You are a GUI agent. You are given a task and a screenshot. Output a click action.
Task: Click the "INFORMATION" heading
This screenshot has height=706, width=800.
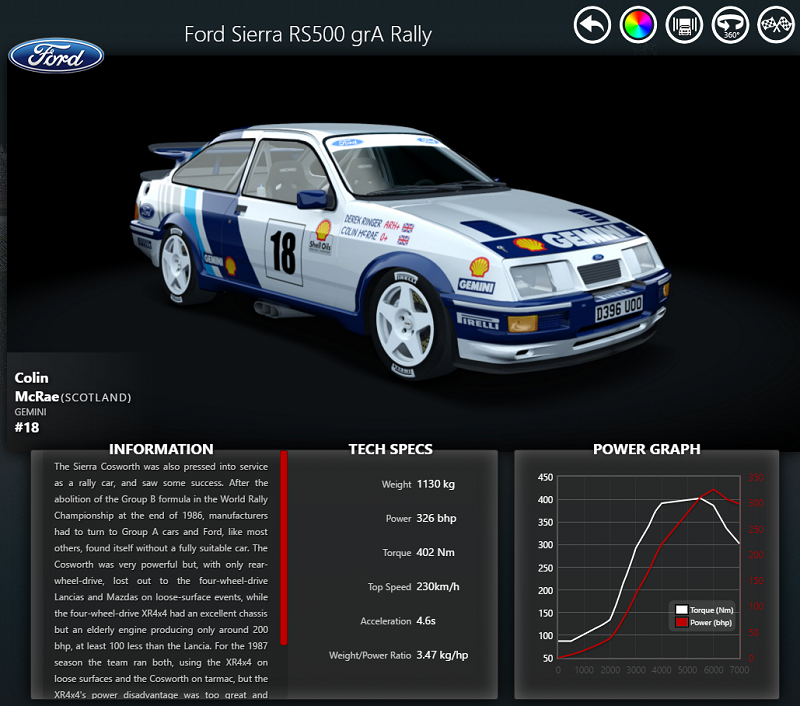[x=161, y=449]
